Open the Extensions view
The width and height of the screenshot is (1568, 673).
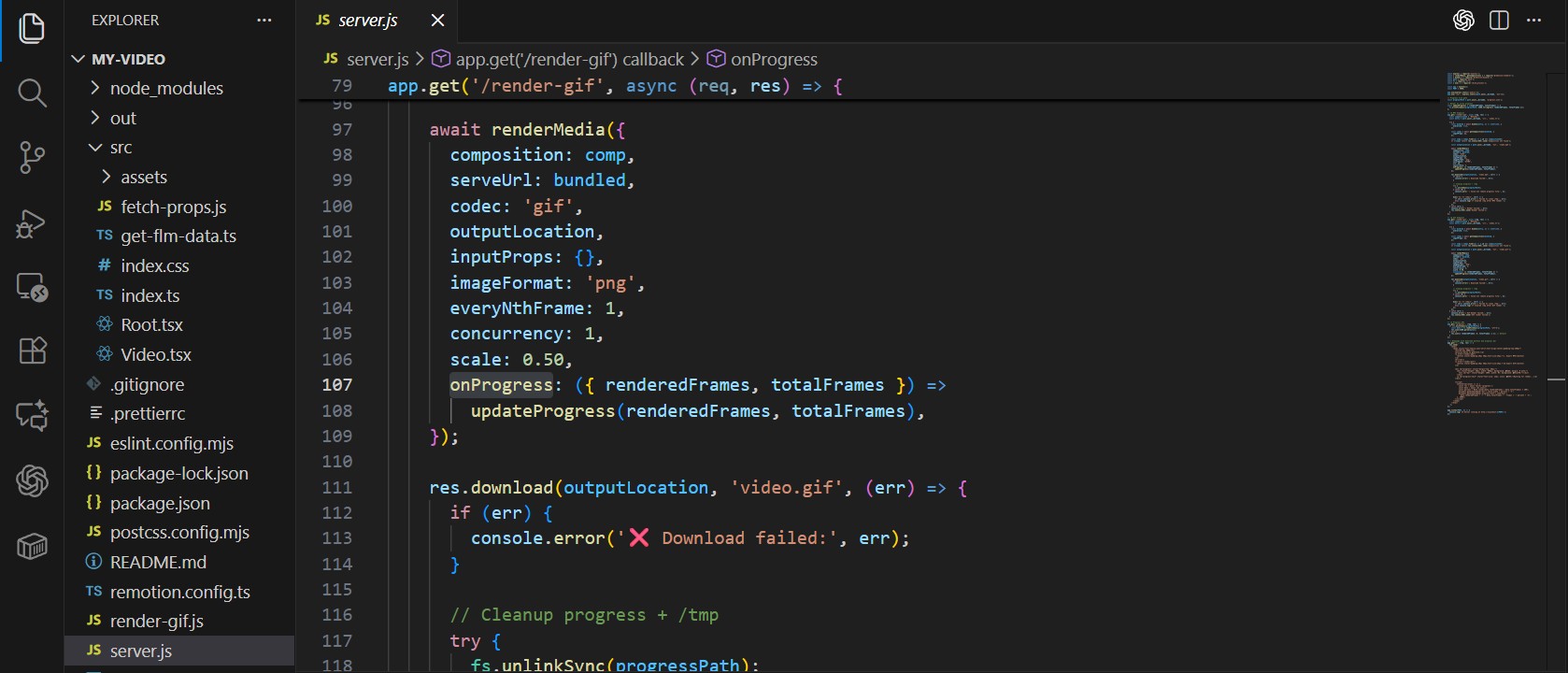pyautogui.click(x=32, y=351)
